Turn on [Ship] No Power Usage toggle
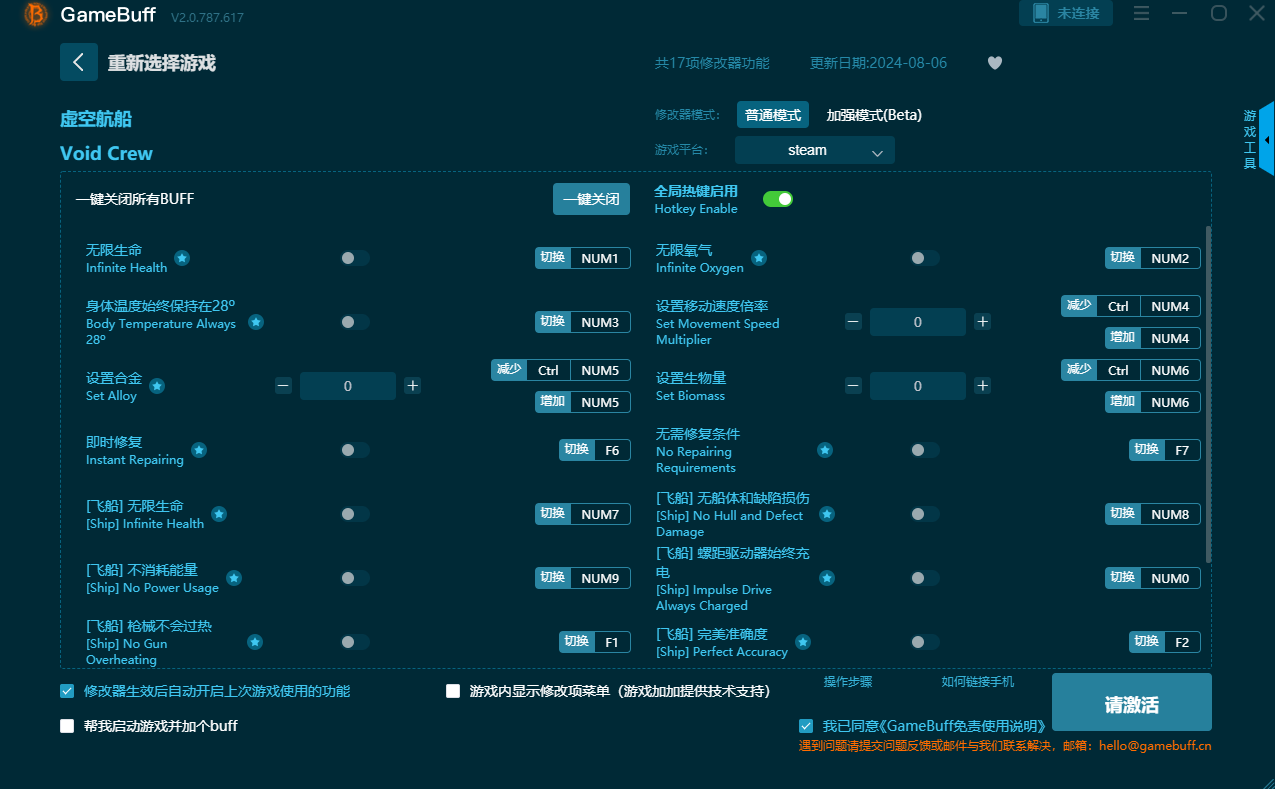The width and height of the screenshot is (1275, 789). click(354, 578)
